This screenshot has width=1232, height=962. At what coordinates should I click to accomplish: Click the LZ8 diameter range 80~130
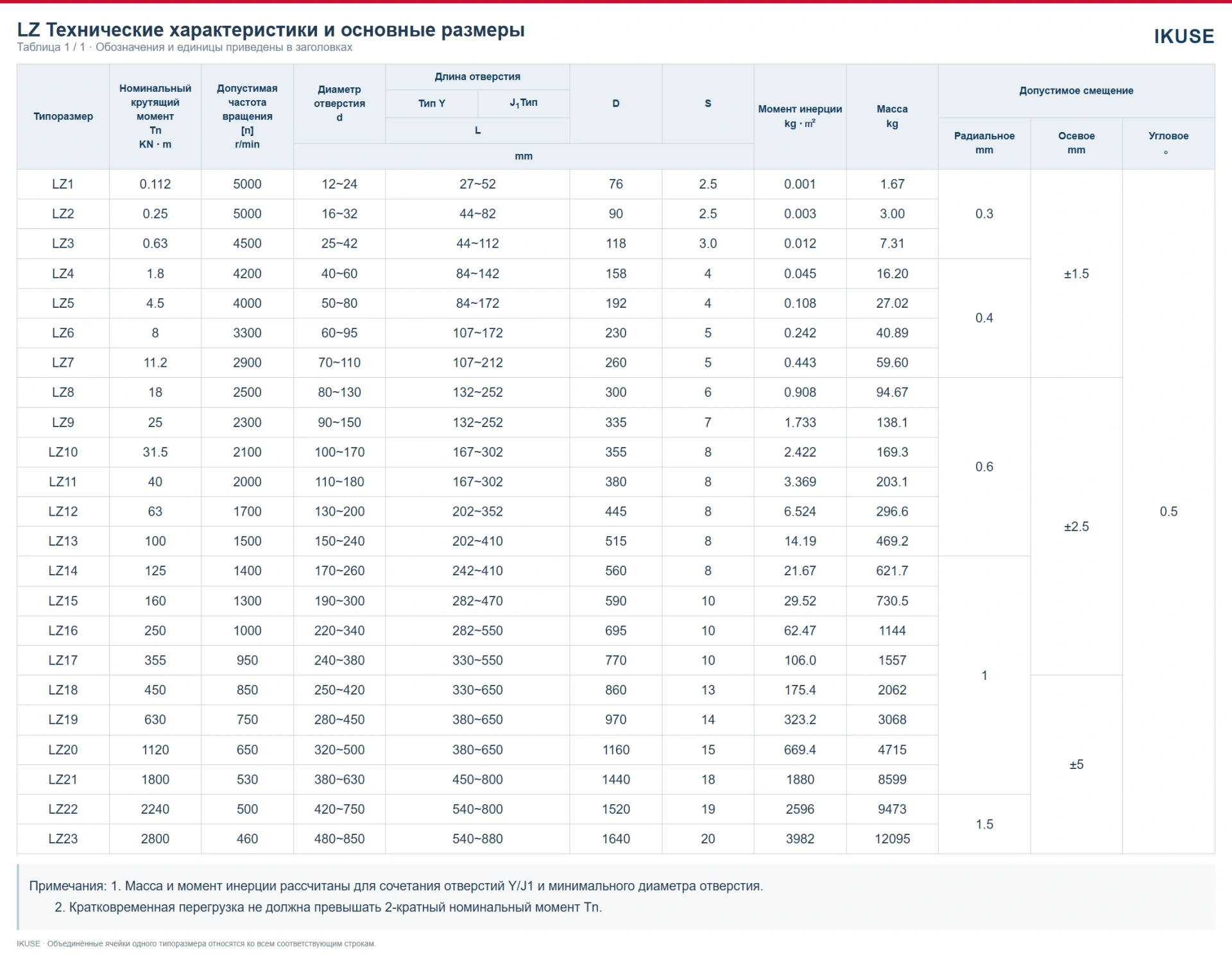click(339, 392)
